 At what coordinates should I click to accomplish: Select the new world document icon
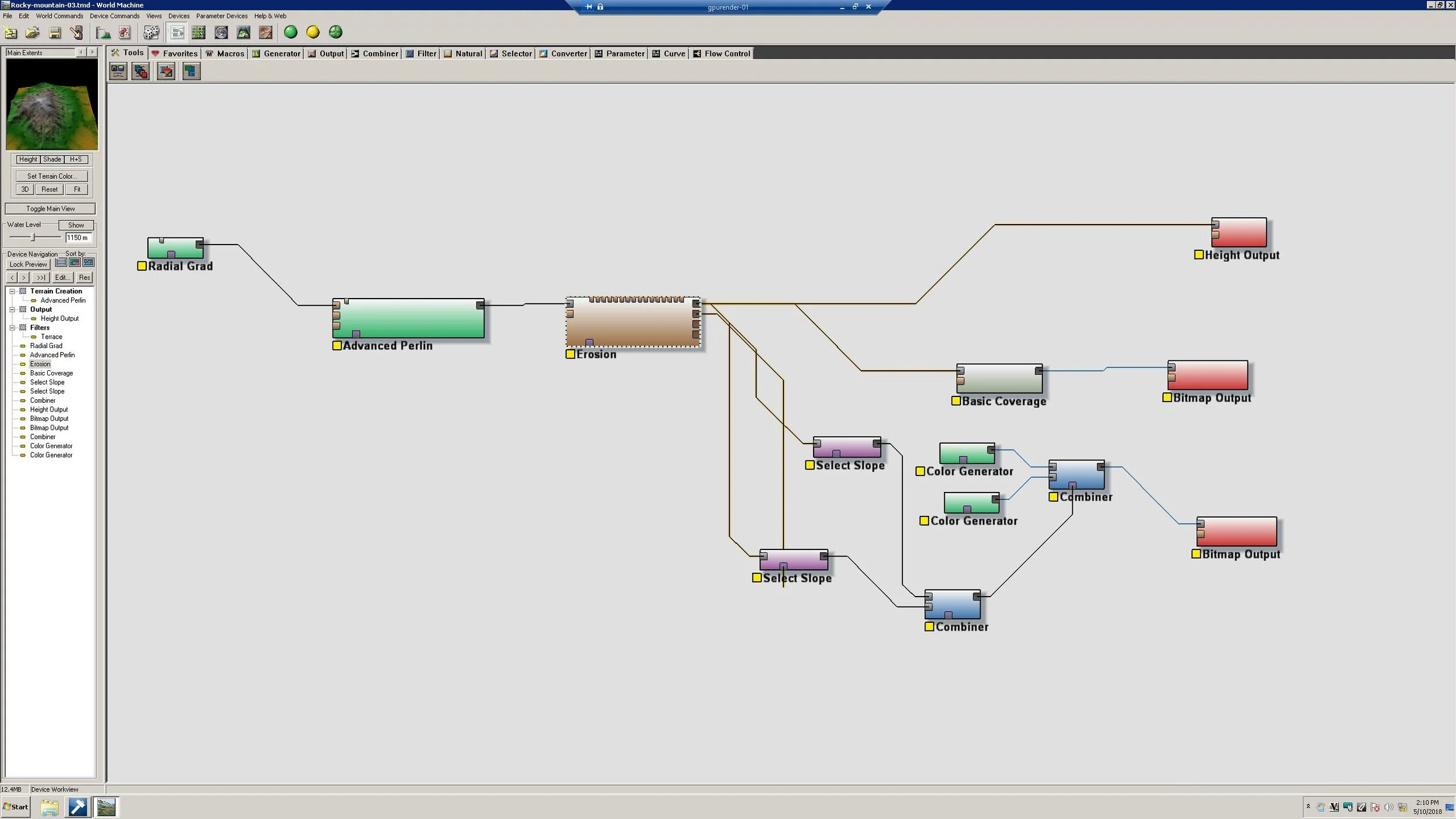coord(10,33)
